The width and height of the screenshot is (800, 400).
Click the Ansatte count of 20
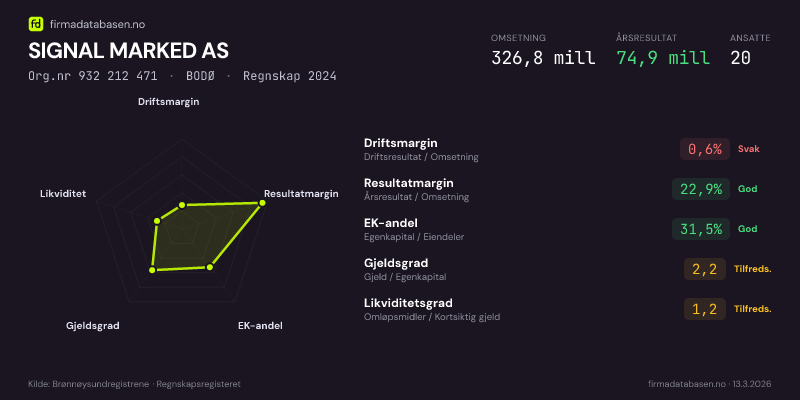[x=741, y=57]
